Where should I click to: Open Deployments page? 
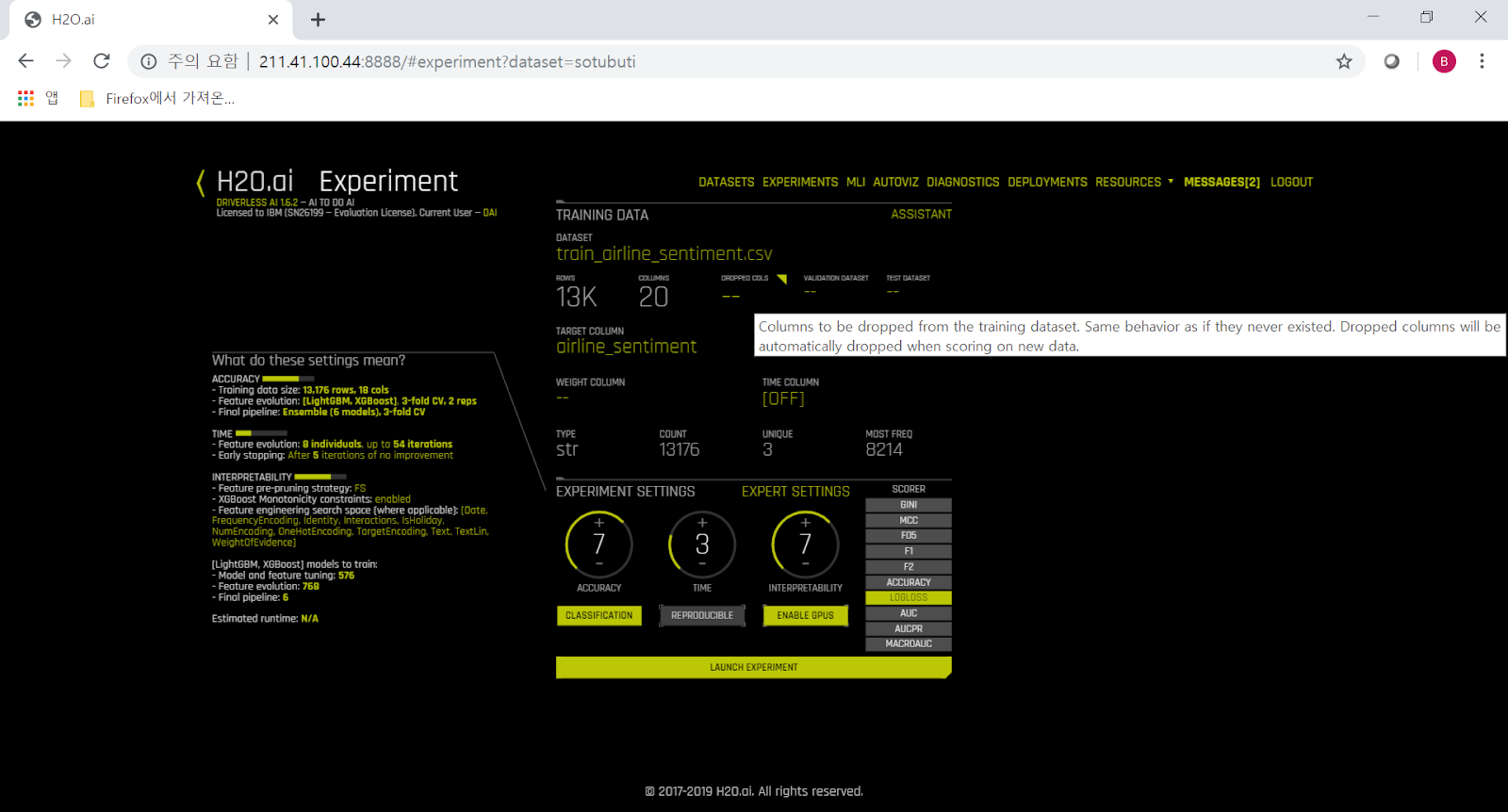(1047, 182)
